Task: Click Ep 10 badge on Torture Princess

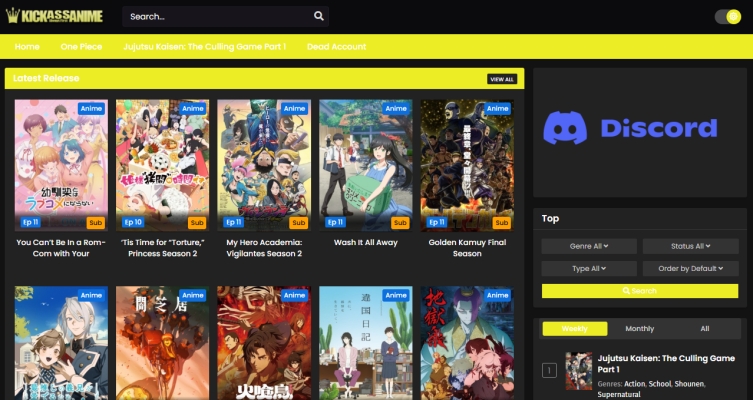Action: tap(133, 222)
